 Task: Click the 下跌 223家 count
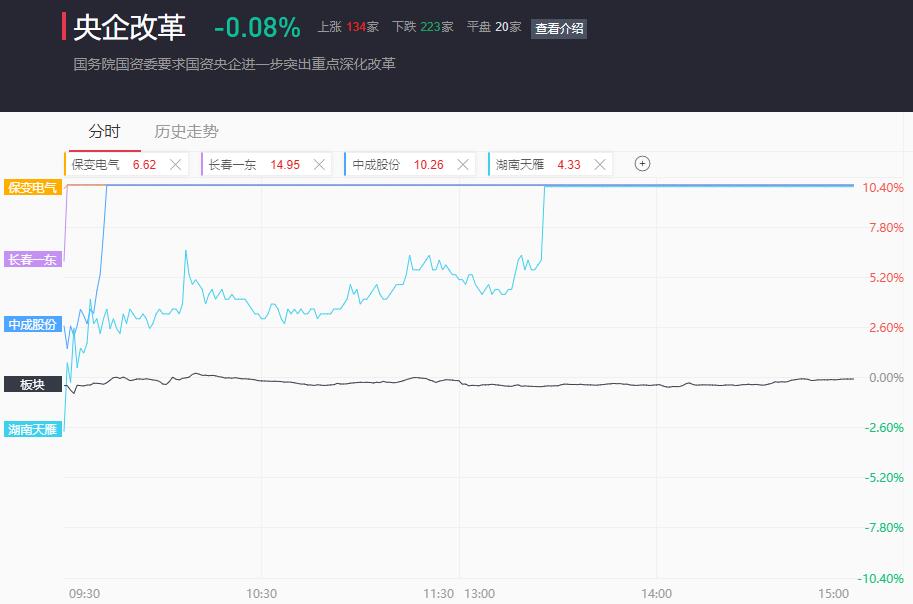click(422, 27)
